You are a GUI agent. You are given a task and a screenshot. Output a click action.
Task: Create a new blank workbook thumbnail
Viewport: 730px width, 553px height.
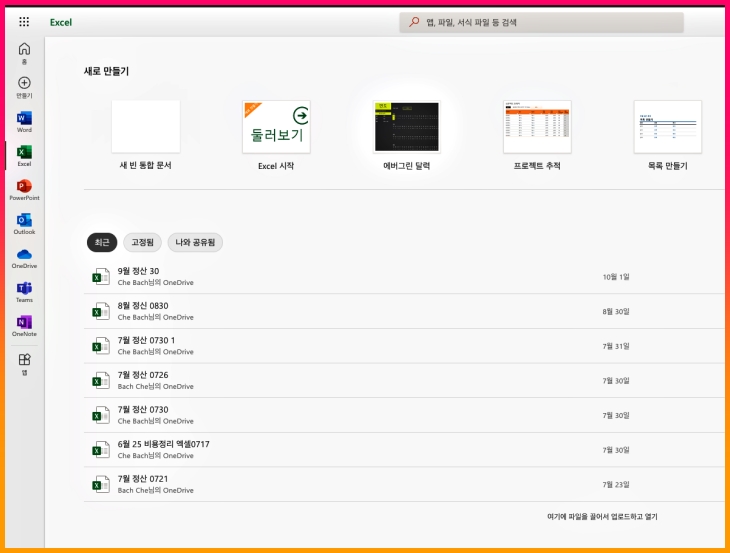pos(146,127)
